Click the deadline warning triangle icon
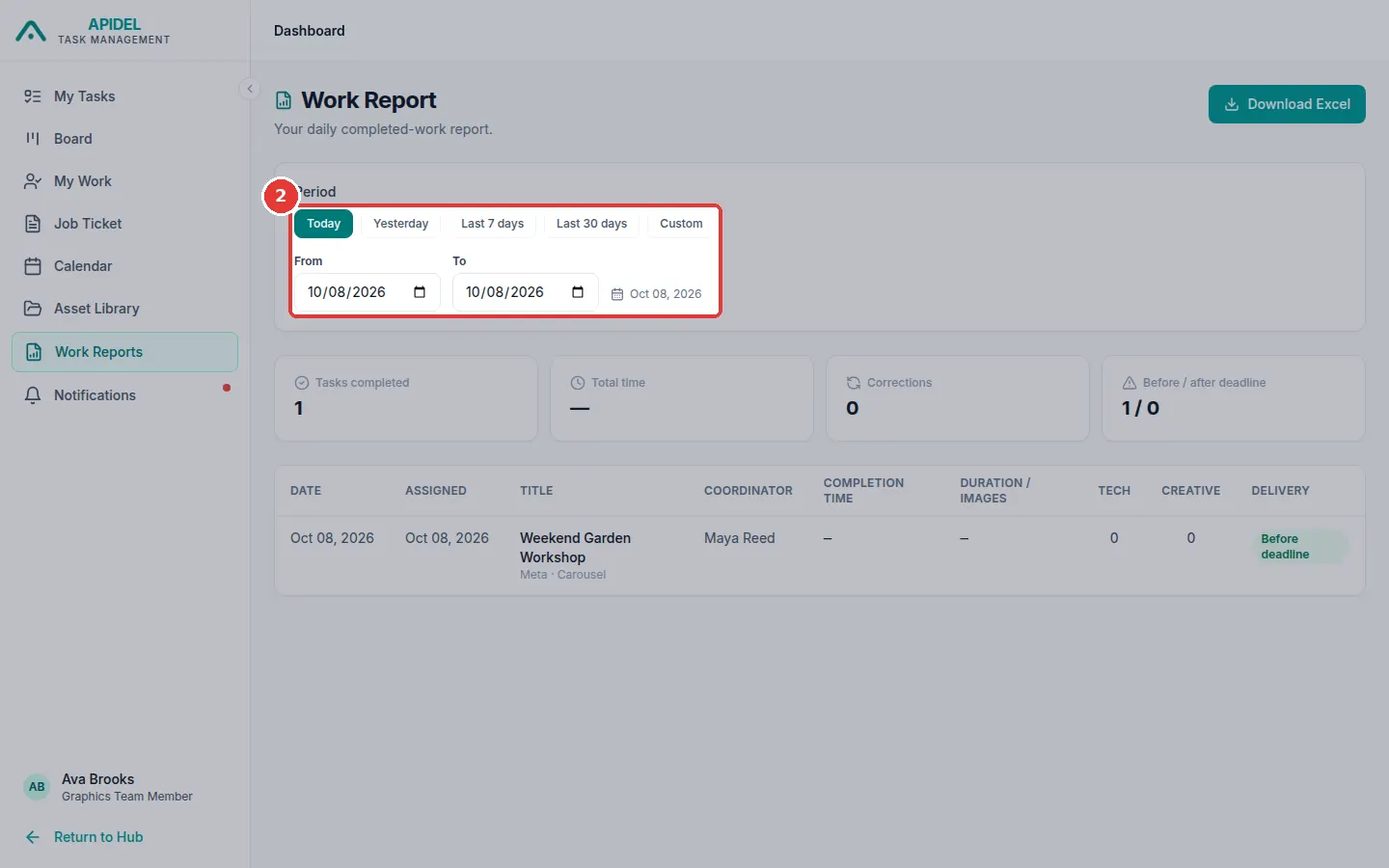 pyautogui.click(x=1130, y=383)
